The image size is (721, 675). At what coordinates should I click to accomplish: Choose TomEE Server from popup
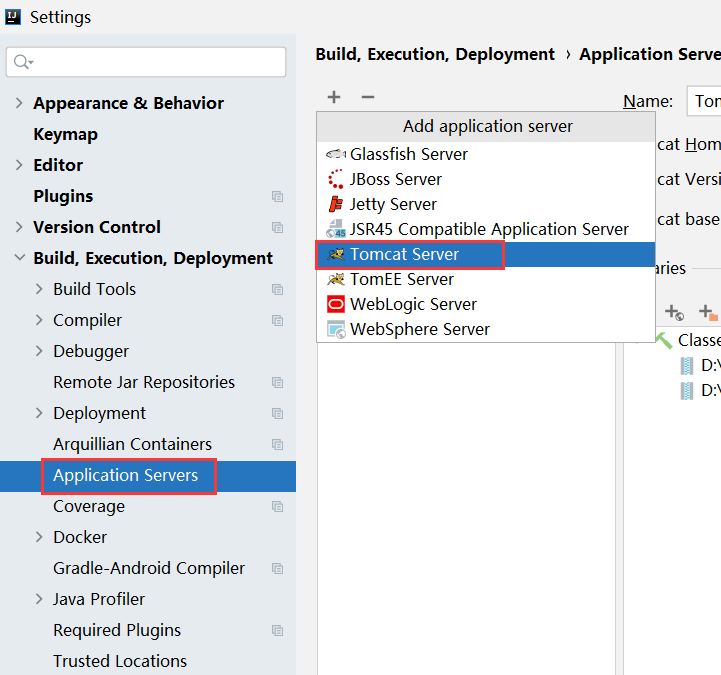(x=486, y=279)
